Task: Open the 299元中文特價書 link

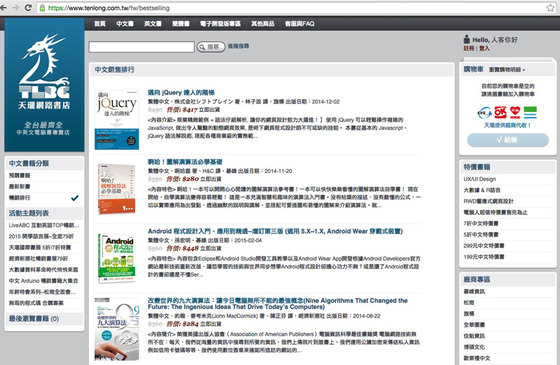Action: pos(484,245)
